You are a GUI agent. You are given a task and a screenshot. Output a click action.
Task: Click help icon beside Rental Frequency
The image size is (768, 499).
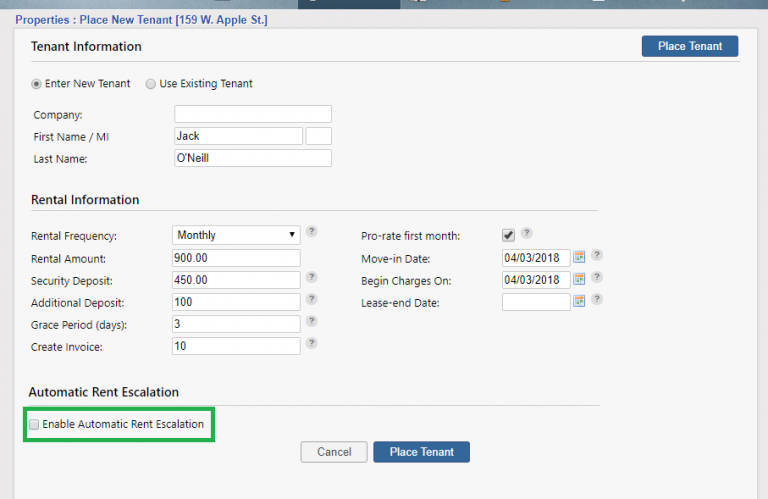[312, 232]
